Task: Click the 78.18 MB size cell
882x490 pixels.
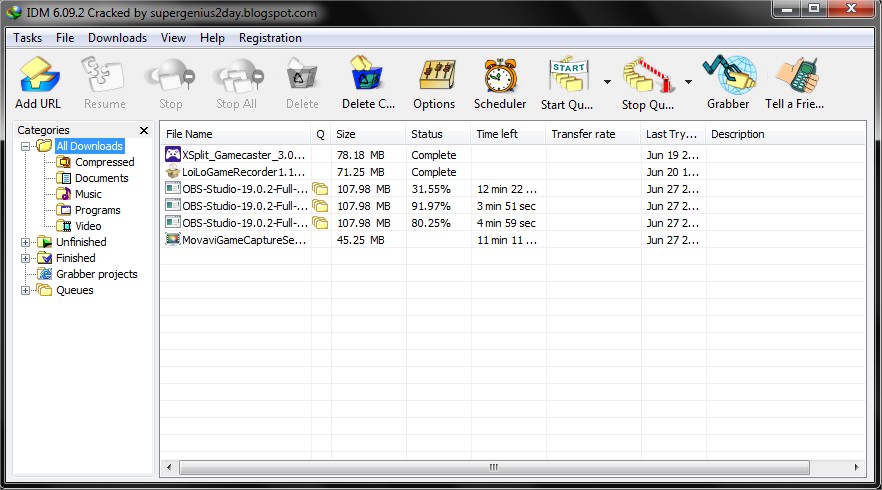Action: 361,155
